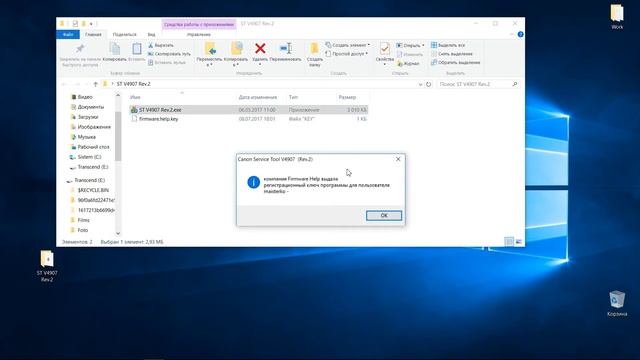Click Обратить выделение in the ribbon

[456, 62]
